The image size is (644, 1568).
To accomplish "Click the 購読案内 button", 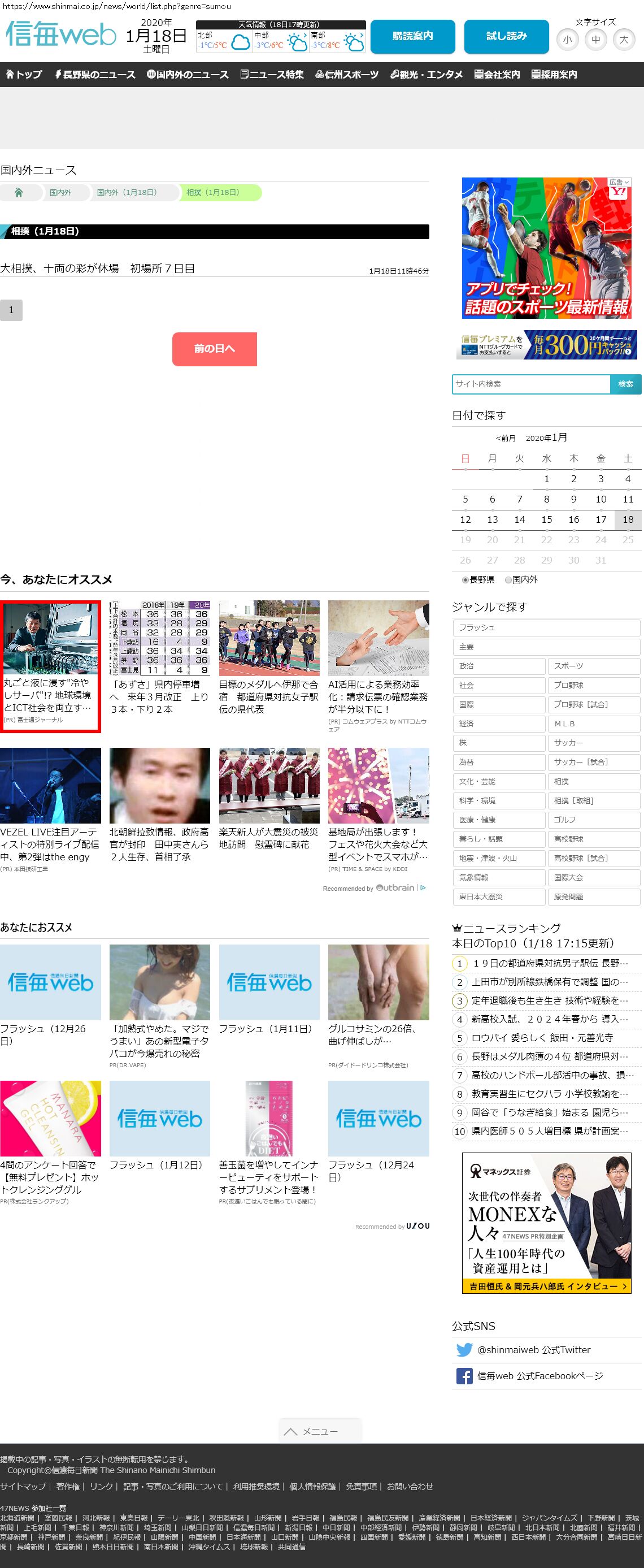I will pyautogui.click(x=413, y=37).
